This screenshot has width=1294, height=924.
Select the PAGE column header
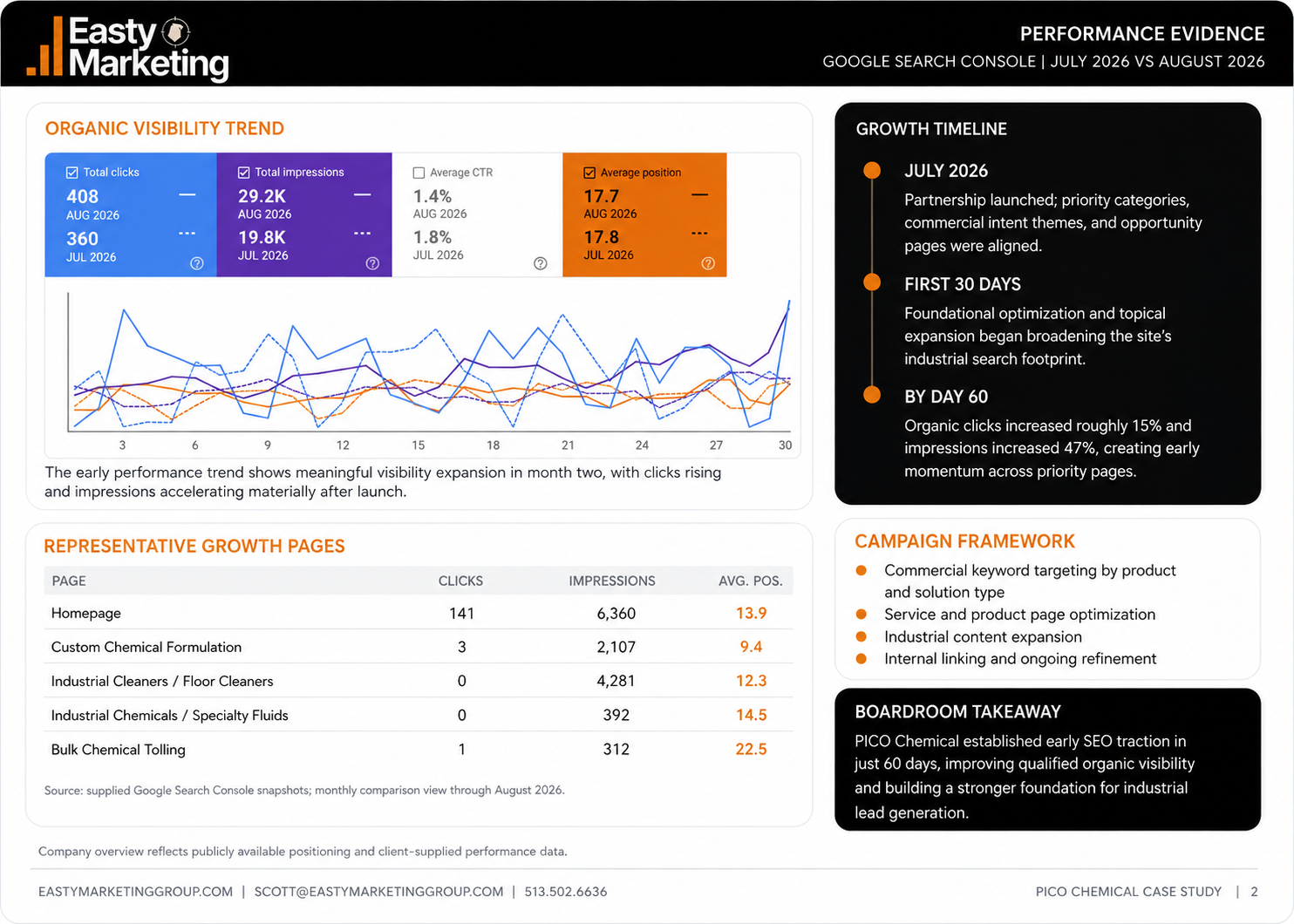pos(69,581)
